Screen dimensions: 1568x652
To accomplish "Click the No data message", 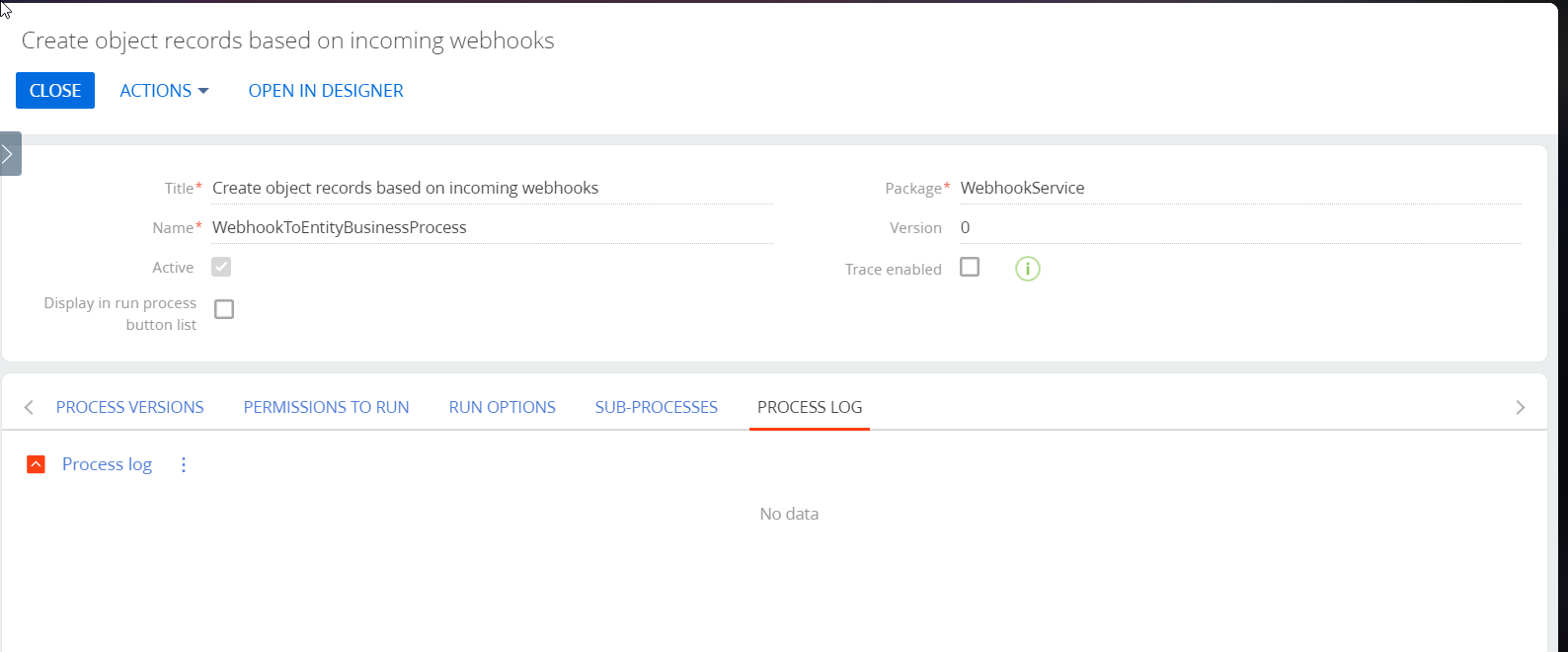I will click(789, 514).
